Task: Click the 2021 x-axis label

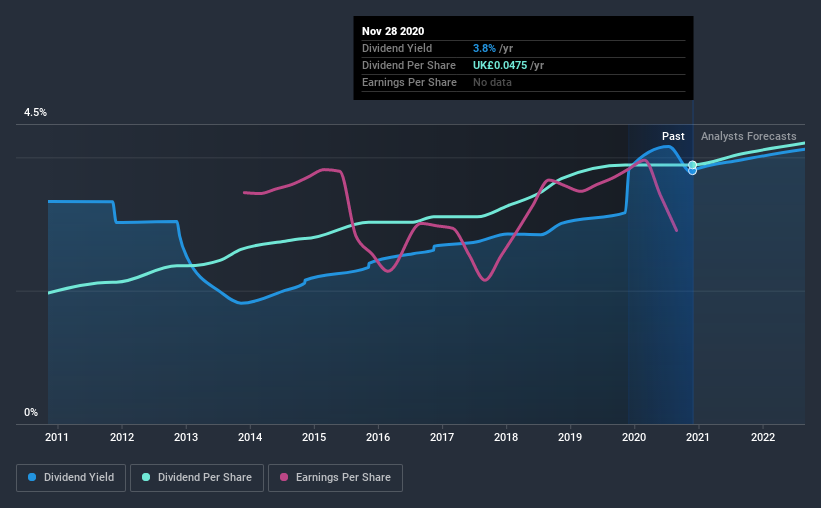Action: click(x=698, y=437)
